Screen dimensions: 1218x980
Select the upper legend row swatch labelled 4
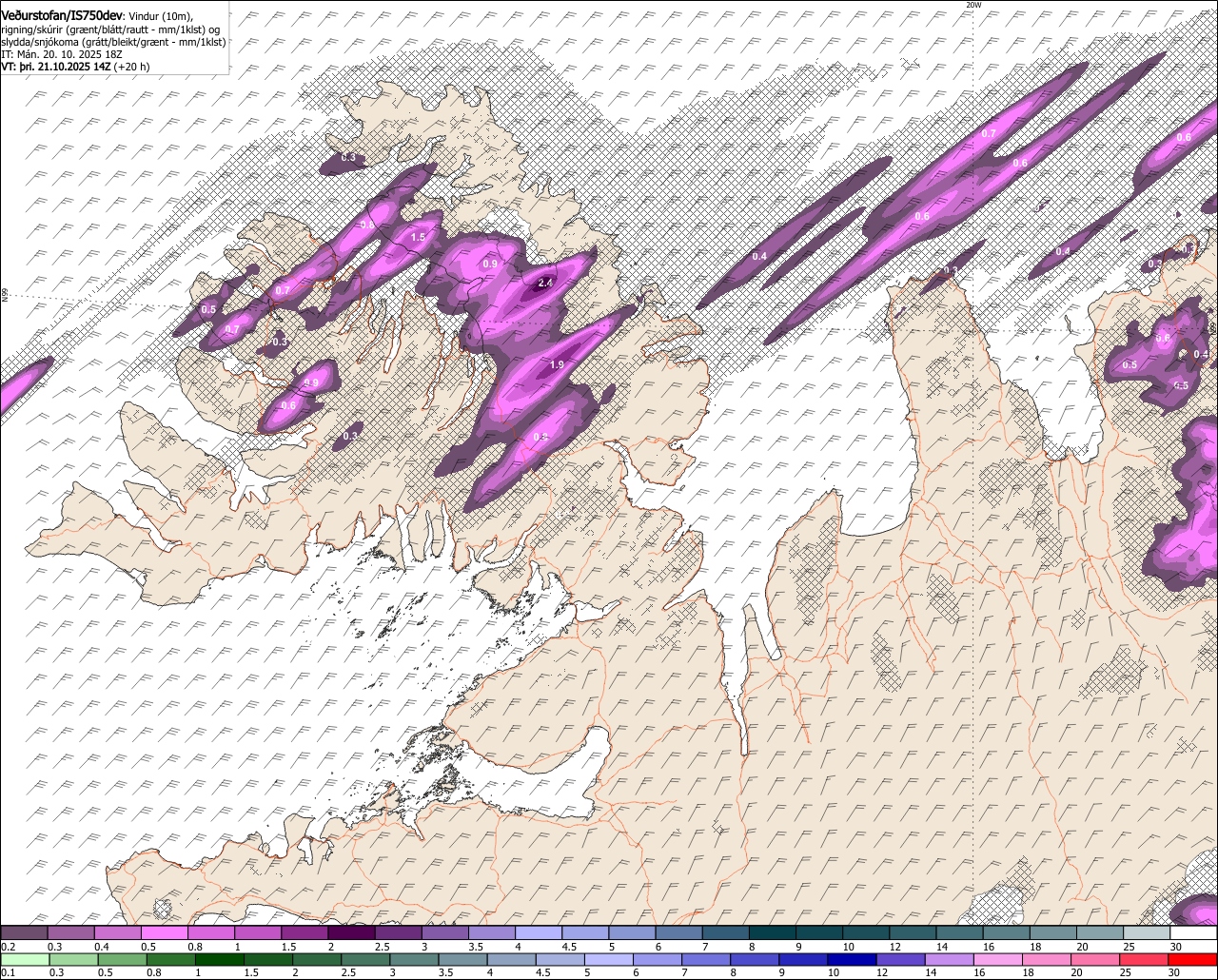pos(539,932)
